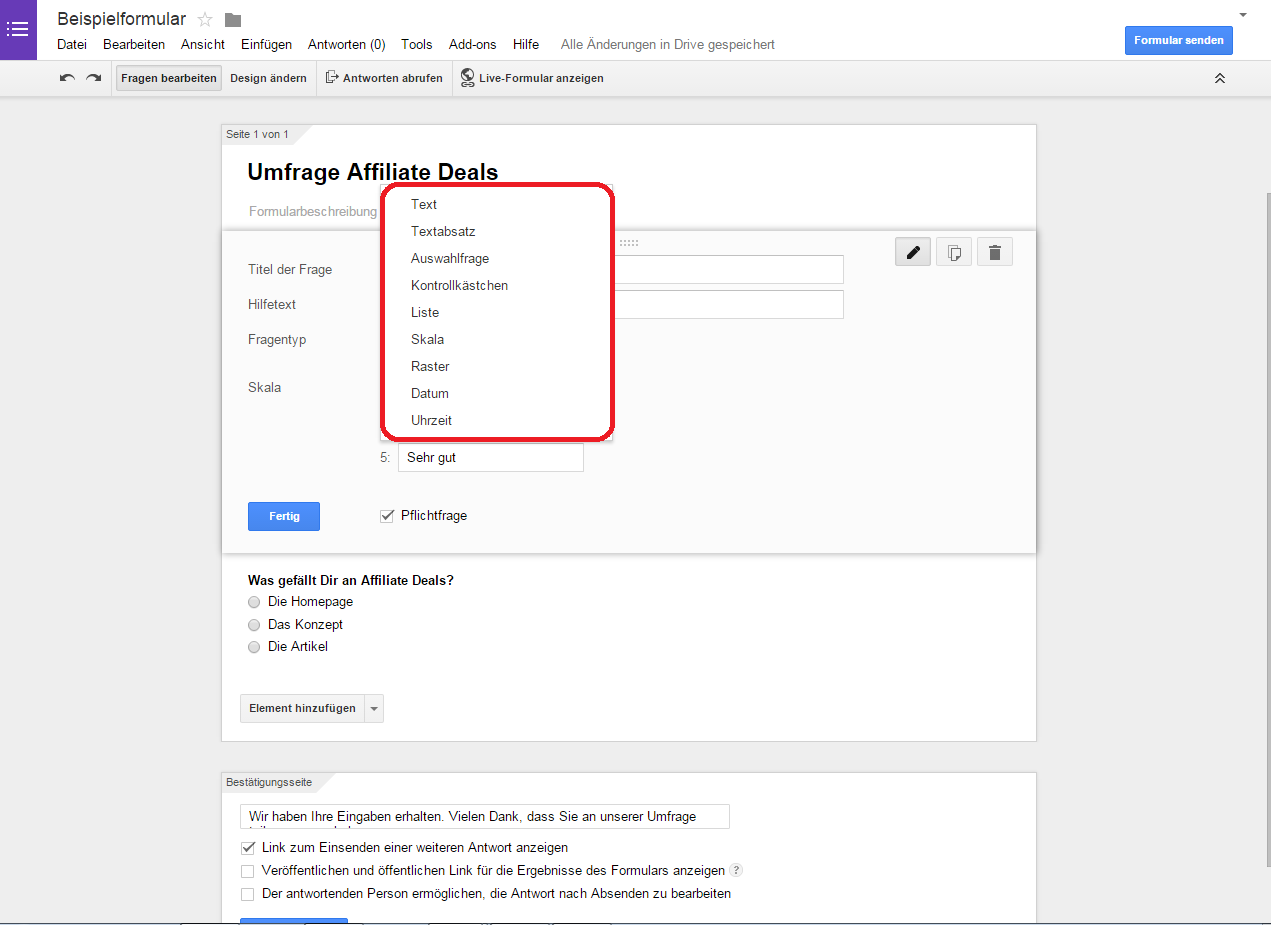
Task: Click Design ändern toolbar button
Action: pyautogui.click(x=268, y=78)
